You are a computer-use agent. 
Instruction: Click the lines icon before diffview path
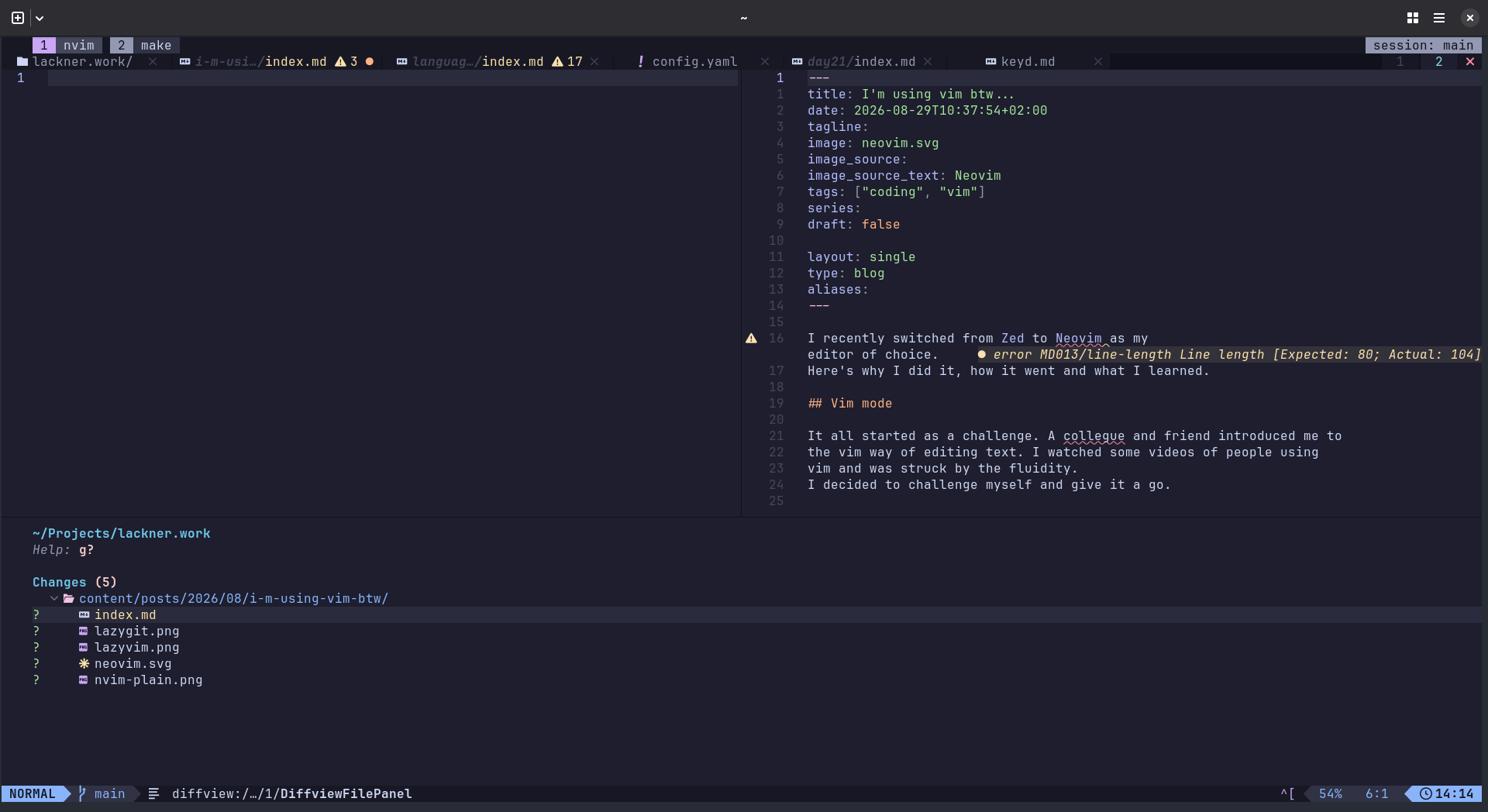tap(153, 793)
